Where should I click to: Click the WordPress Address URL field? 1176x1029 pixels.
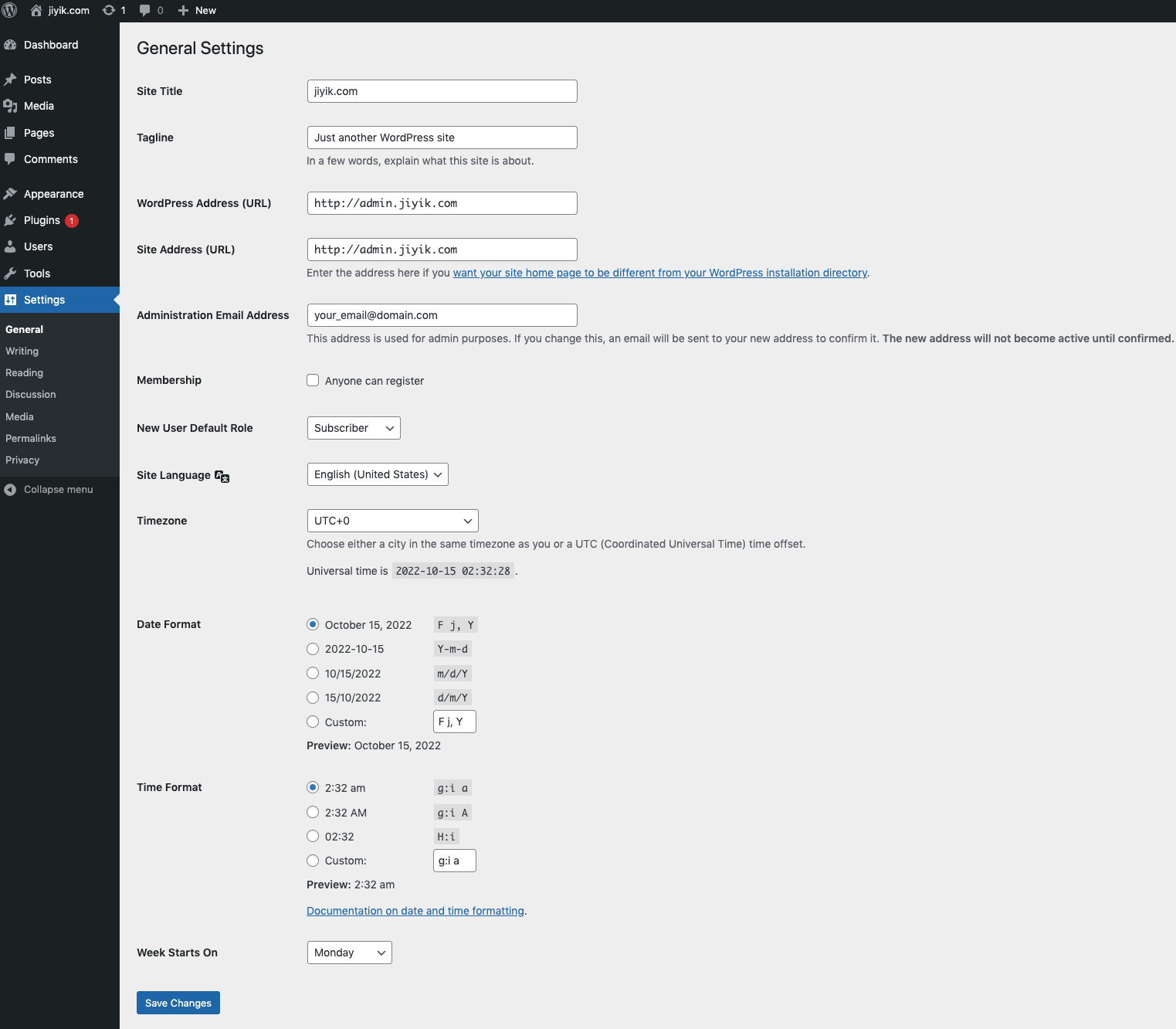coord(442,203)
